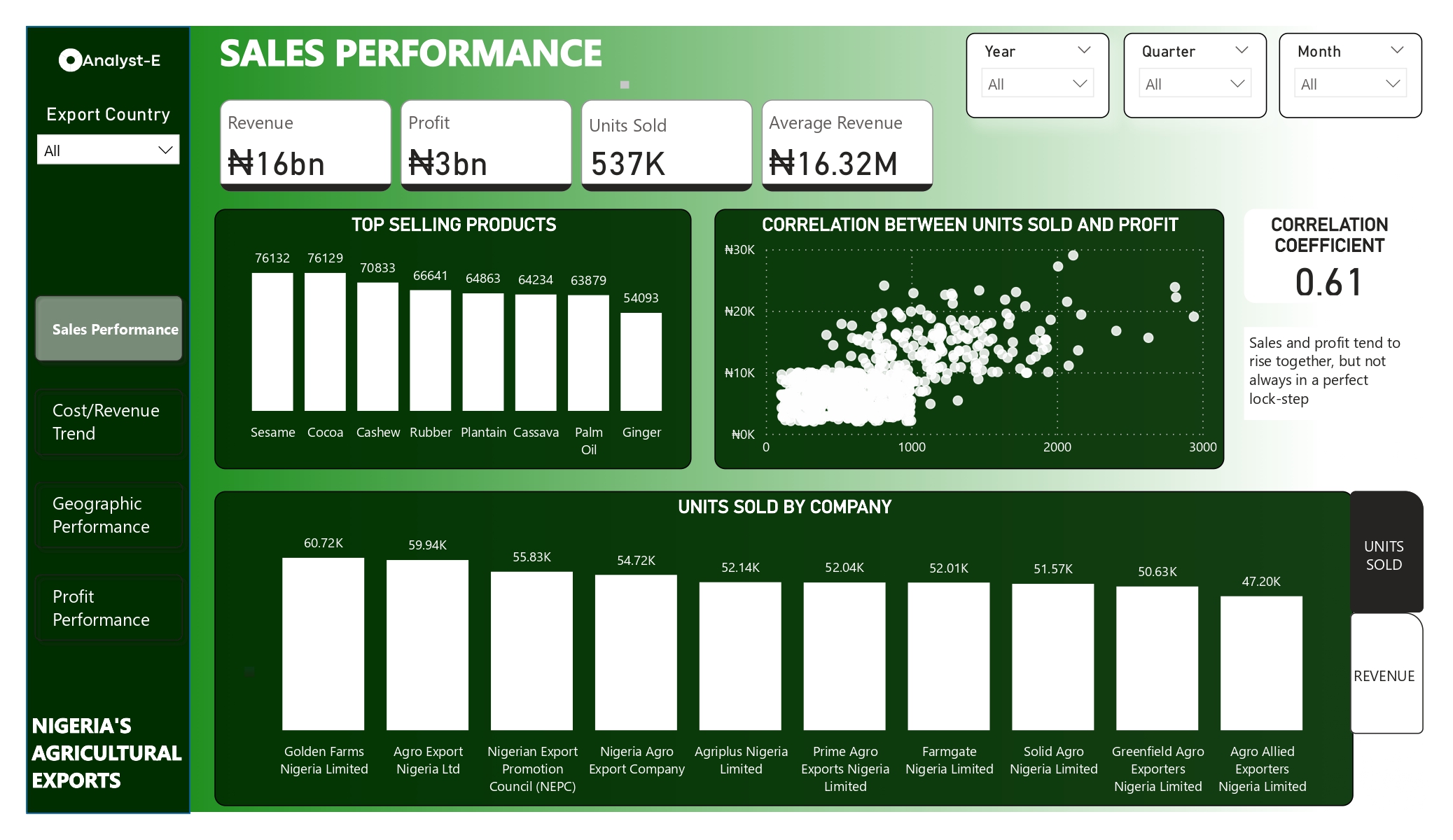Go to the Profit Performance page
The height and width of the screenshot is (840, 1453).
click(109, 608)
